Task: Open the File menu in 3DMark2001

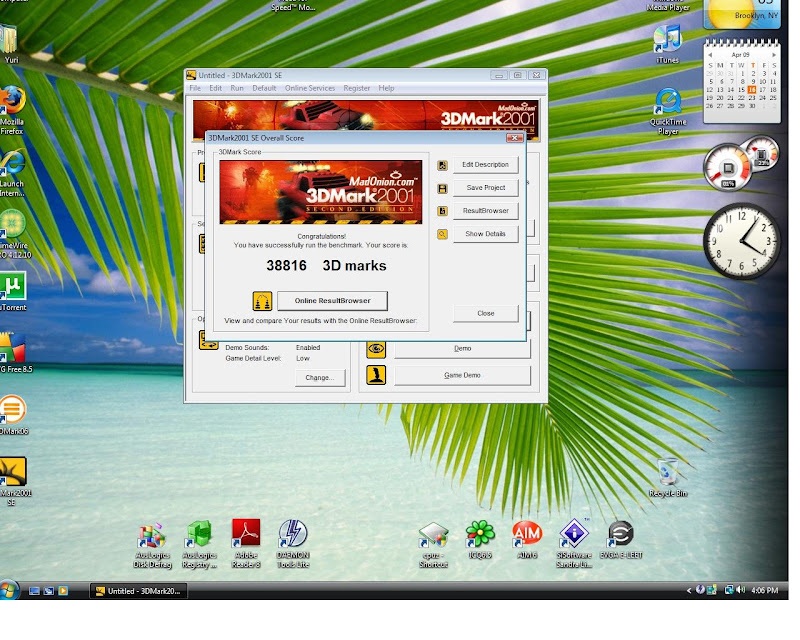Action: point(195,88)
